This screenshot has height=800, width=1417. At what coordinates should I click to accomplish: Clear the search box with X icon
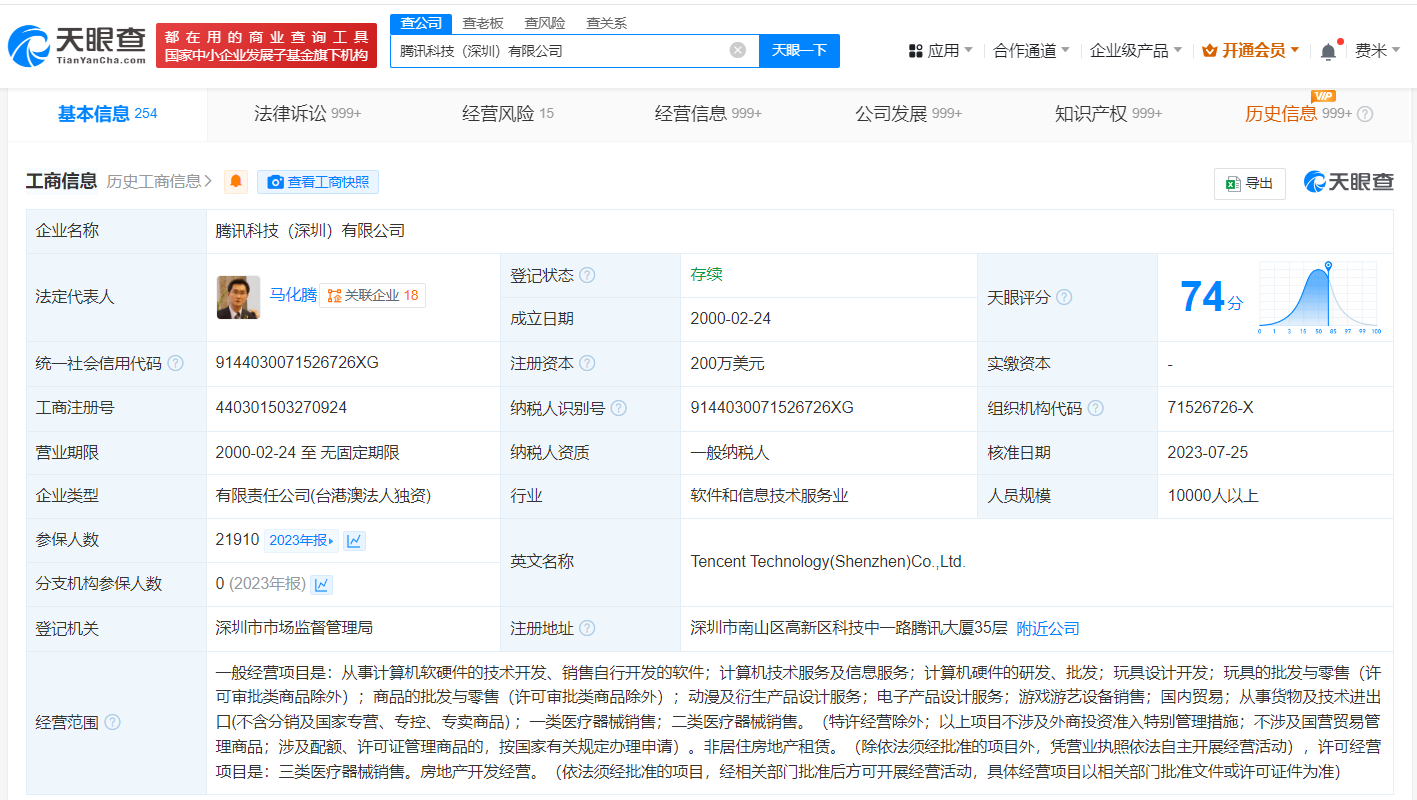tap(737, 50)
